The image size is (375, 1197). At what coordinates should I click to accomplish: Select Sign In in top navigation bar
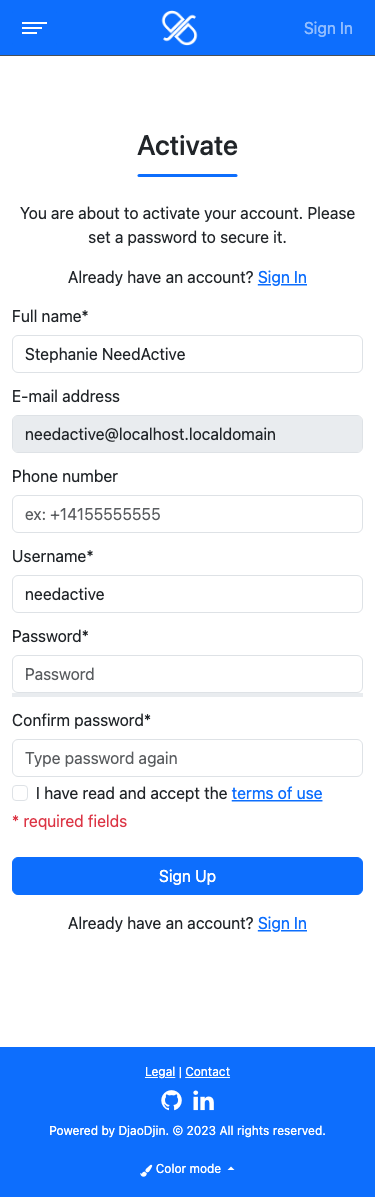tap(328, 28)
